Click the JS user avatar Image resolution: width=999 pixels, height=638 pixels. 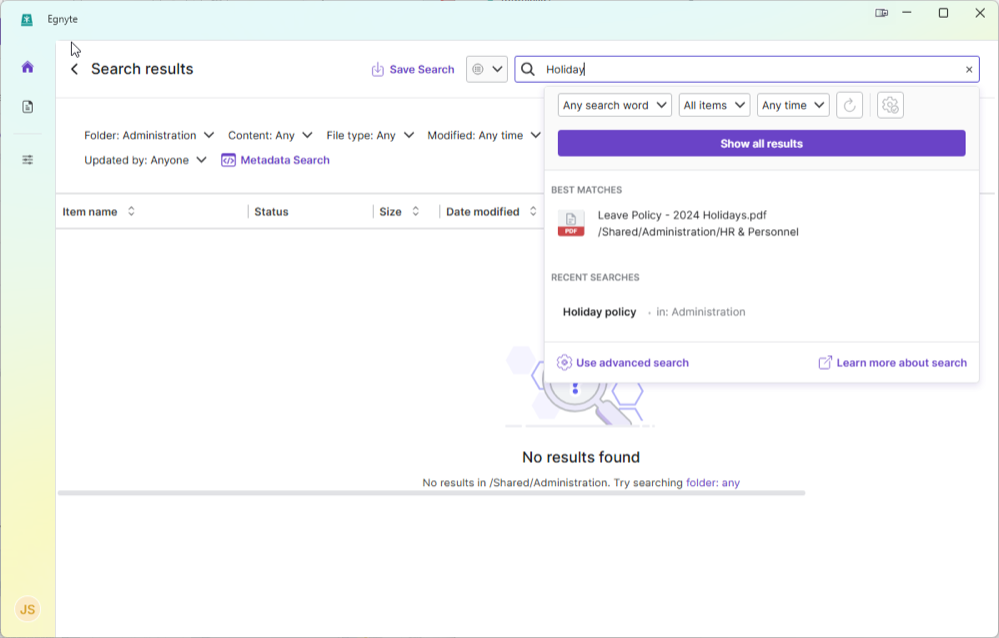click(x=28, y=609)
